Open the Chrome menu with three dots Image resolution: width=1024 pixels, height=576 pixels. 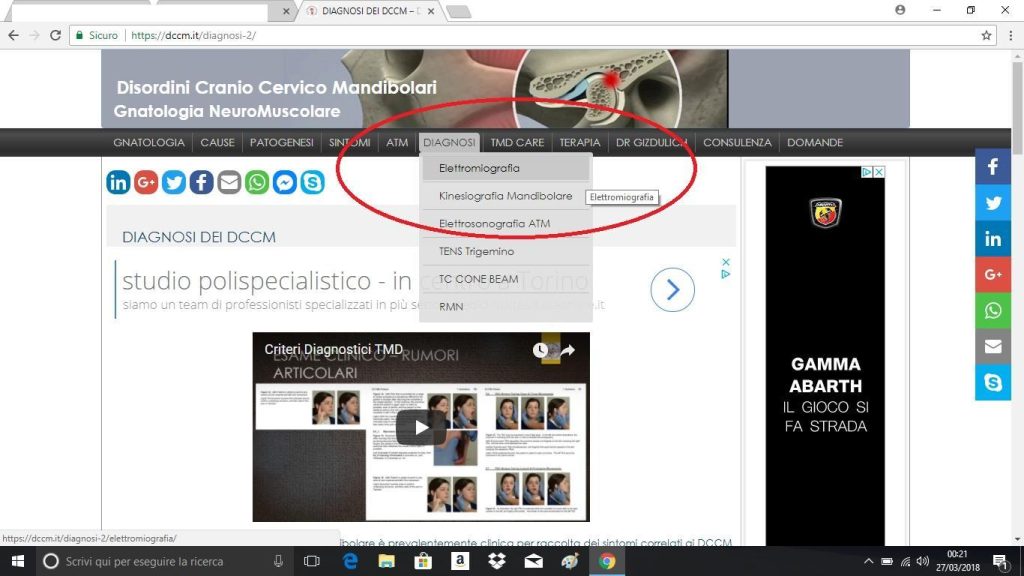tap(1010, 35)
